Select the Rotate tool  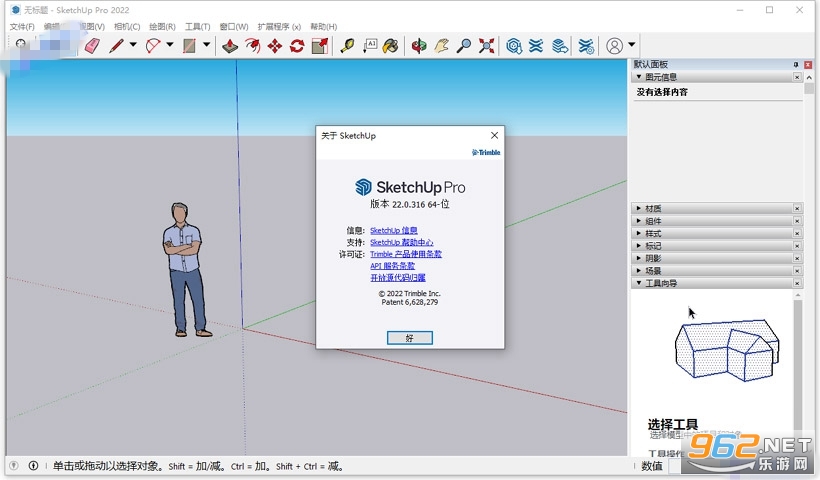coord(297,46)
